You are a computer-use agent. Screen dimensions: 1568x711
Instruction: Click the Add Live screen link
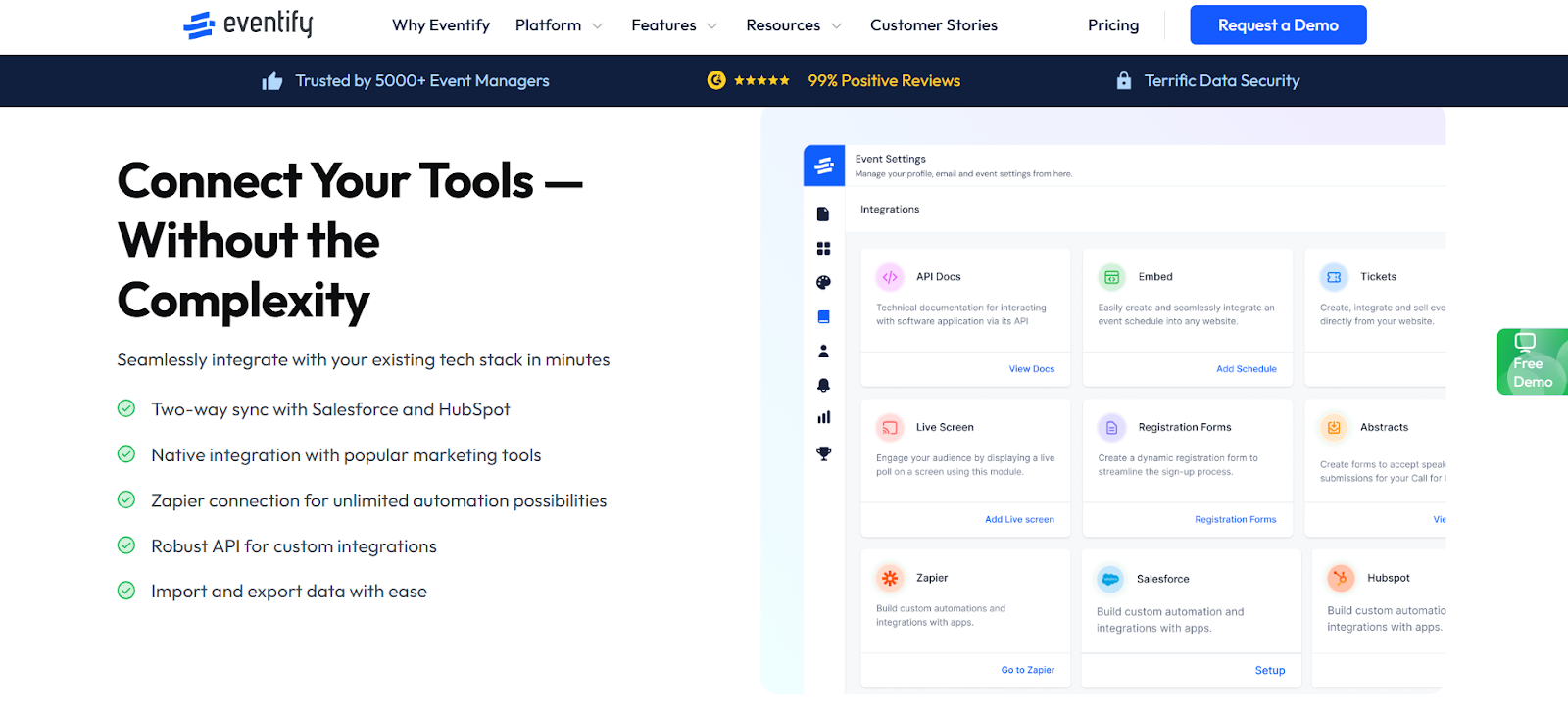[1019, 520]
